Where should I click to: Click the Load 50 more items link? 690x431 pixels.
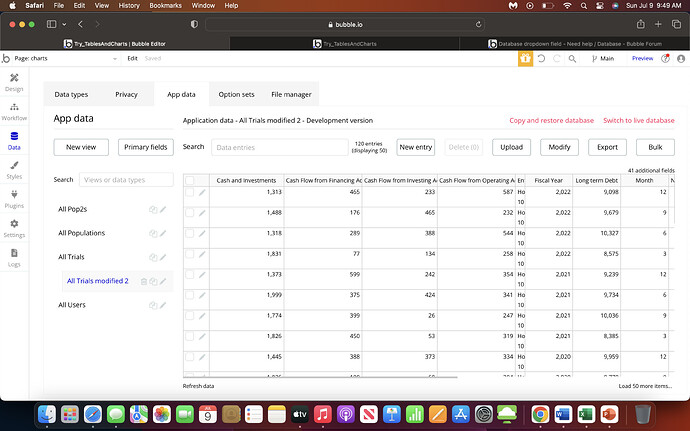coord(645,386)
